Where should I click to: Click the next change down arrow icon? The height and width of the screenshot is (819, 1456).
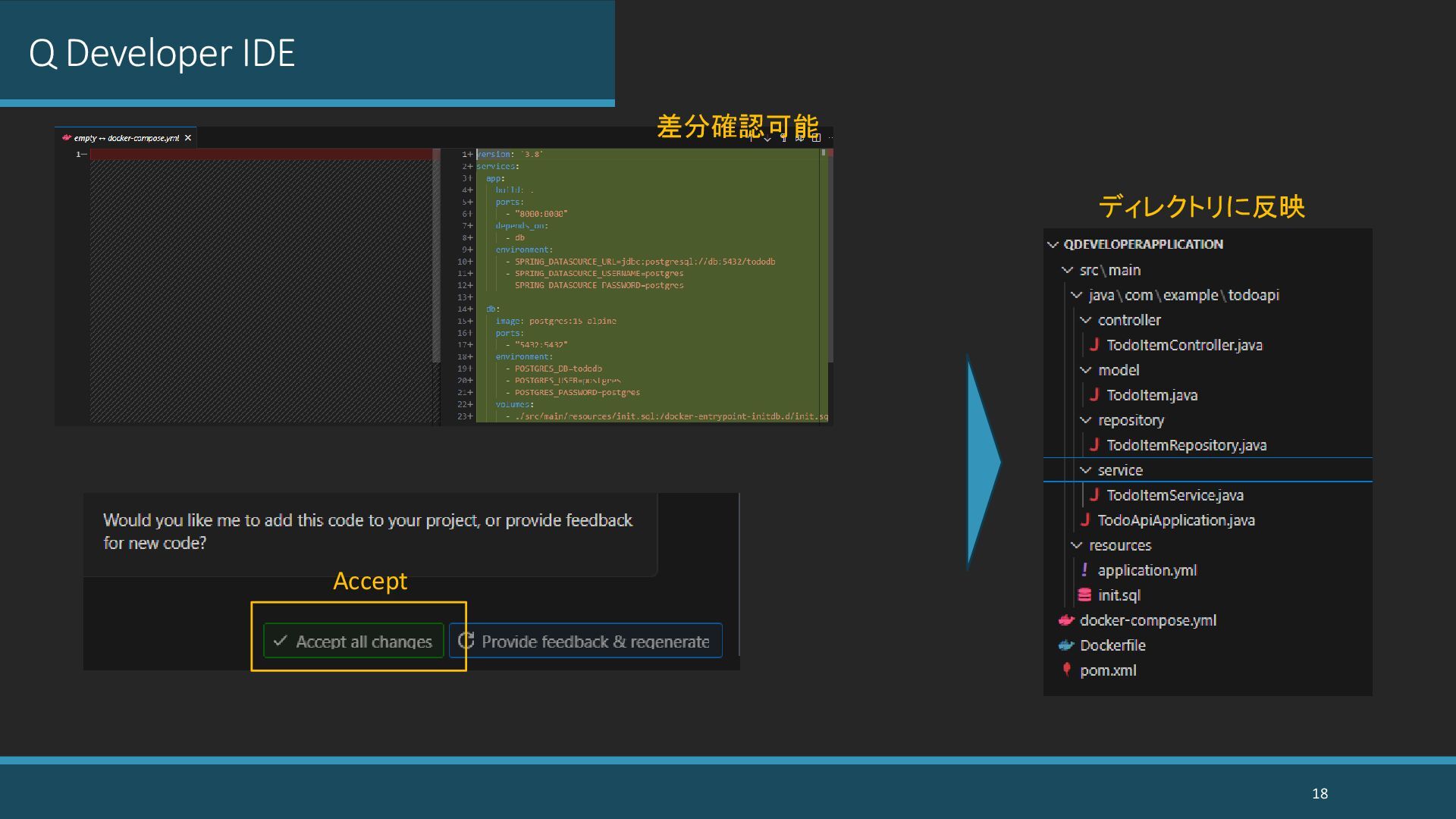pyautogui.click(x=767, y=139)
